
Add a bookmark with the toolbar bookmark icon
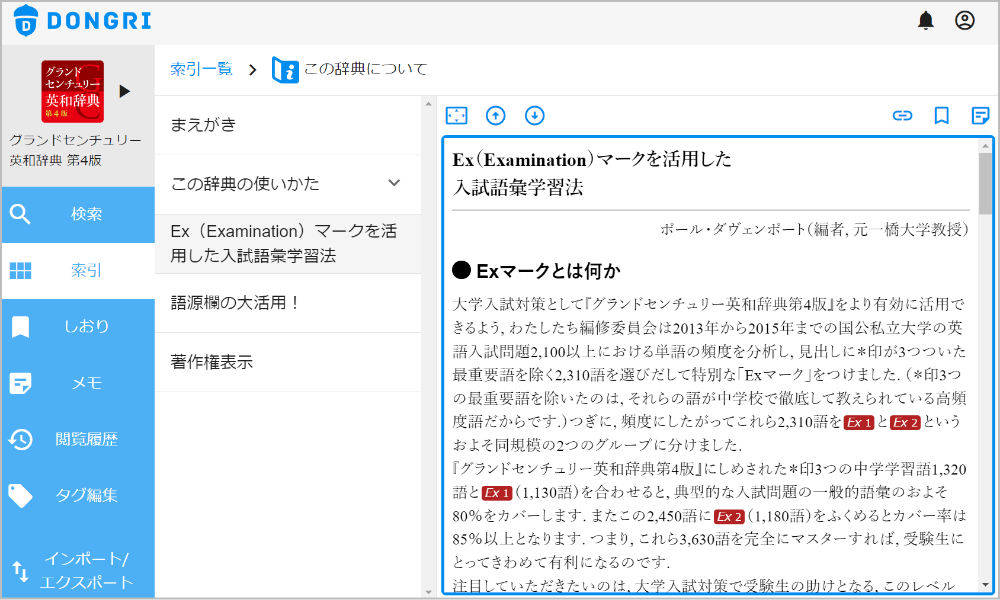click(941, 115)
